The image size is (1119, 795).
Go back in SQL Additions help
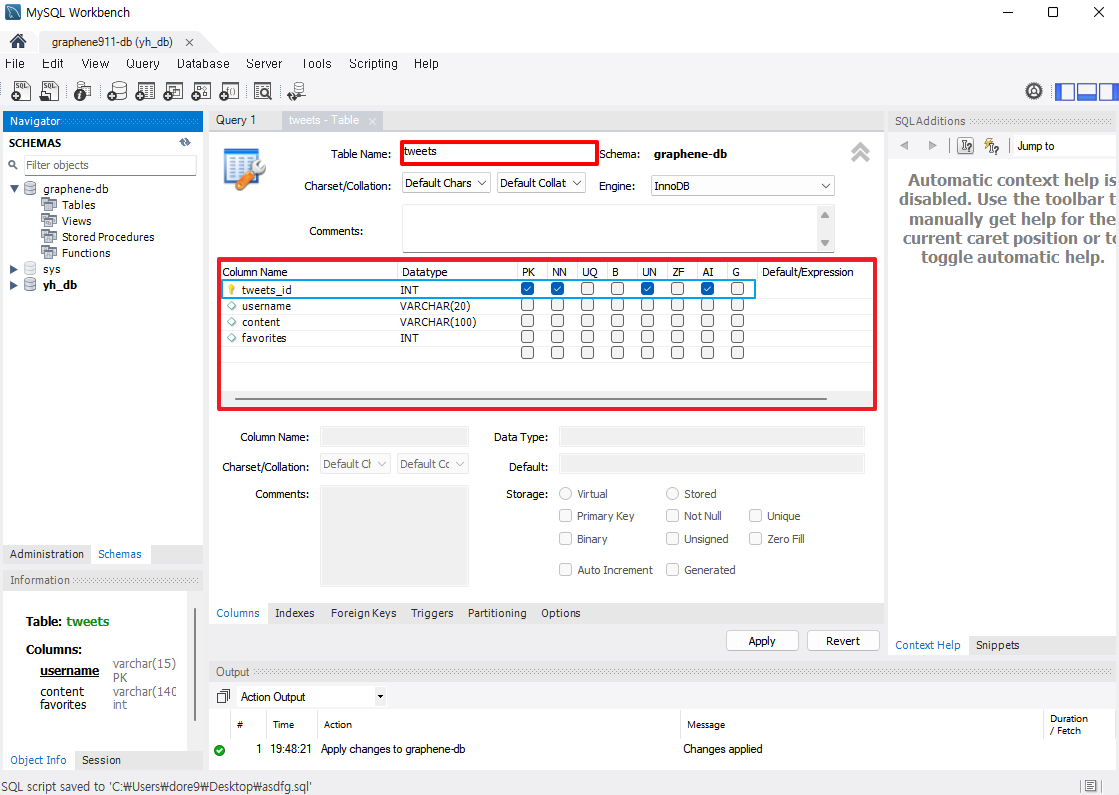click(x=904, y=146)
